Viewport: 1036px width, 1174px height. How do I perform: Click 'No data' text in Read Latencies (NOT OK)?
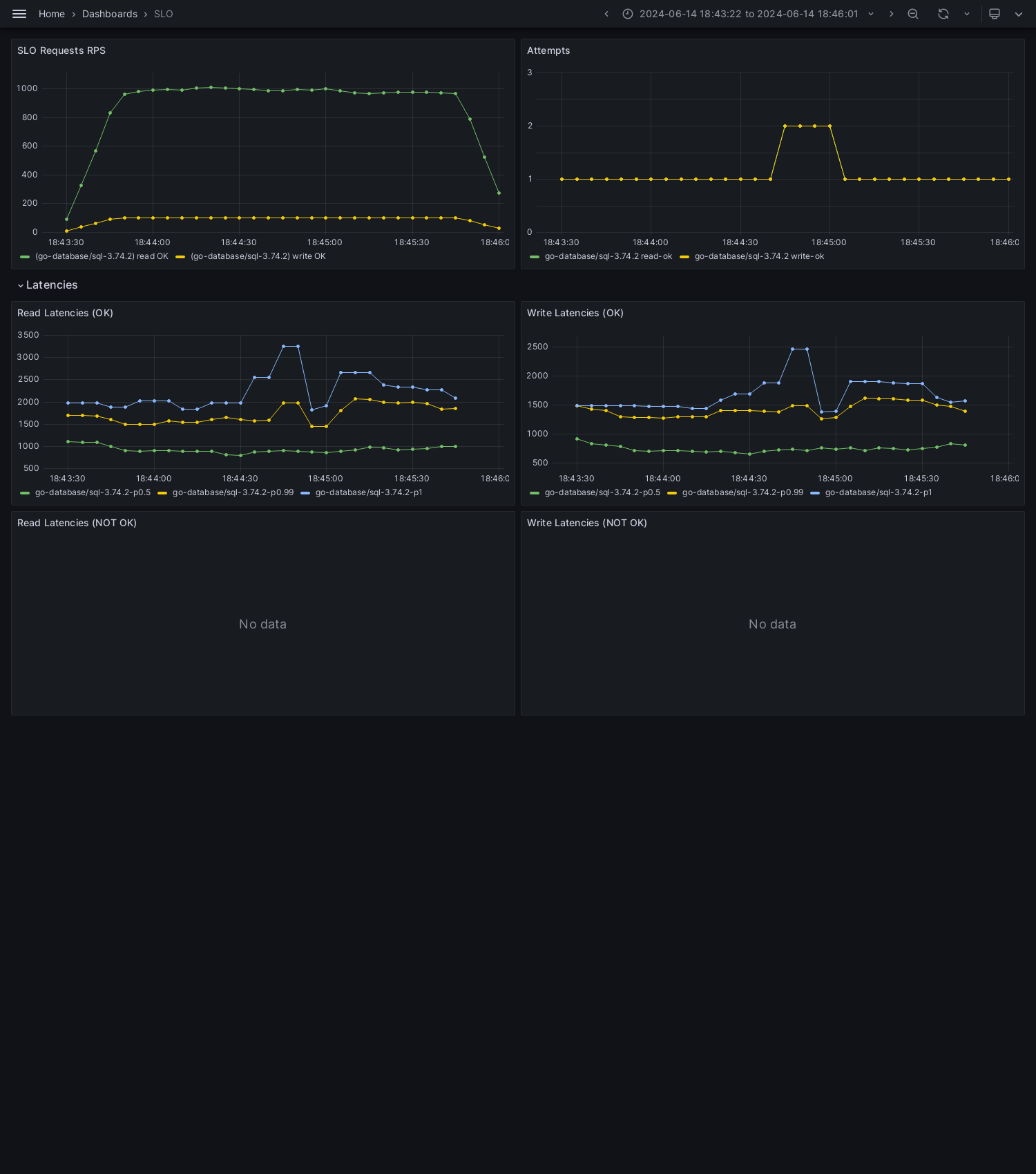point(262,624)
